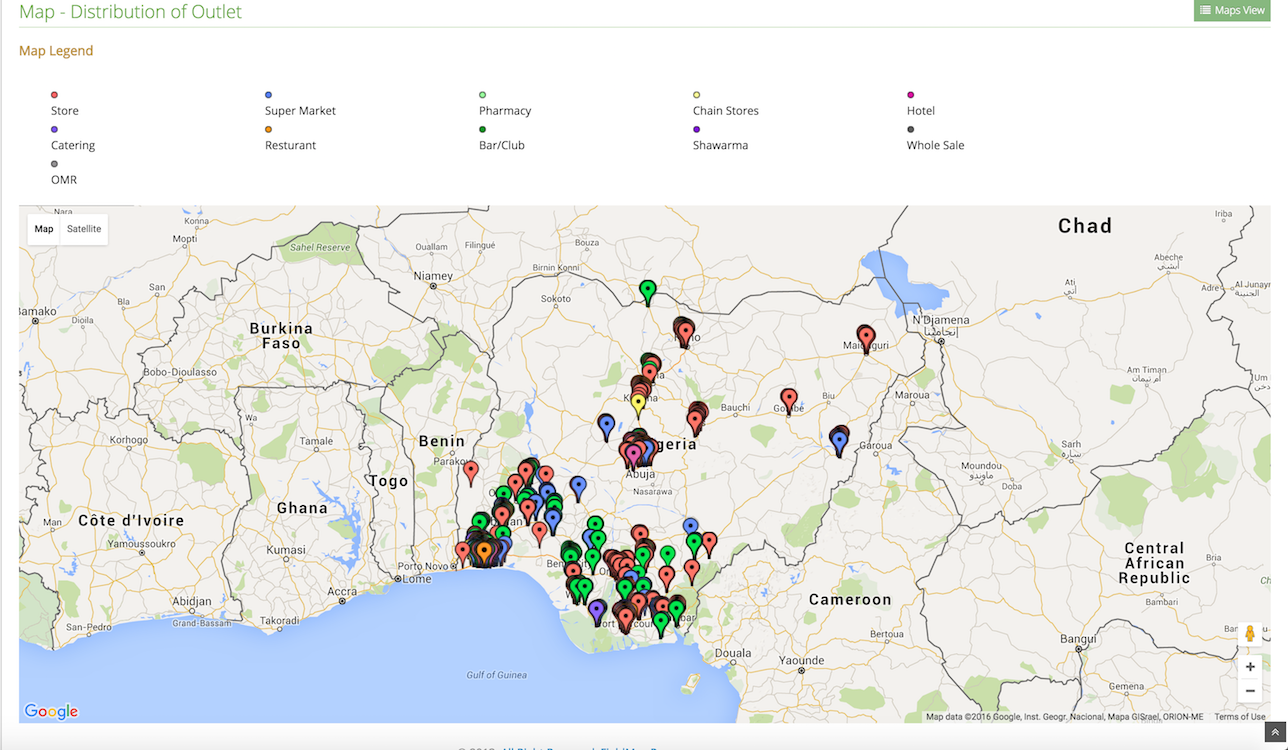
Task: Click the blue marker near Garoua
Action: pos(840,441)
